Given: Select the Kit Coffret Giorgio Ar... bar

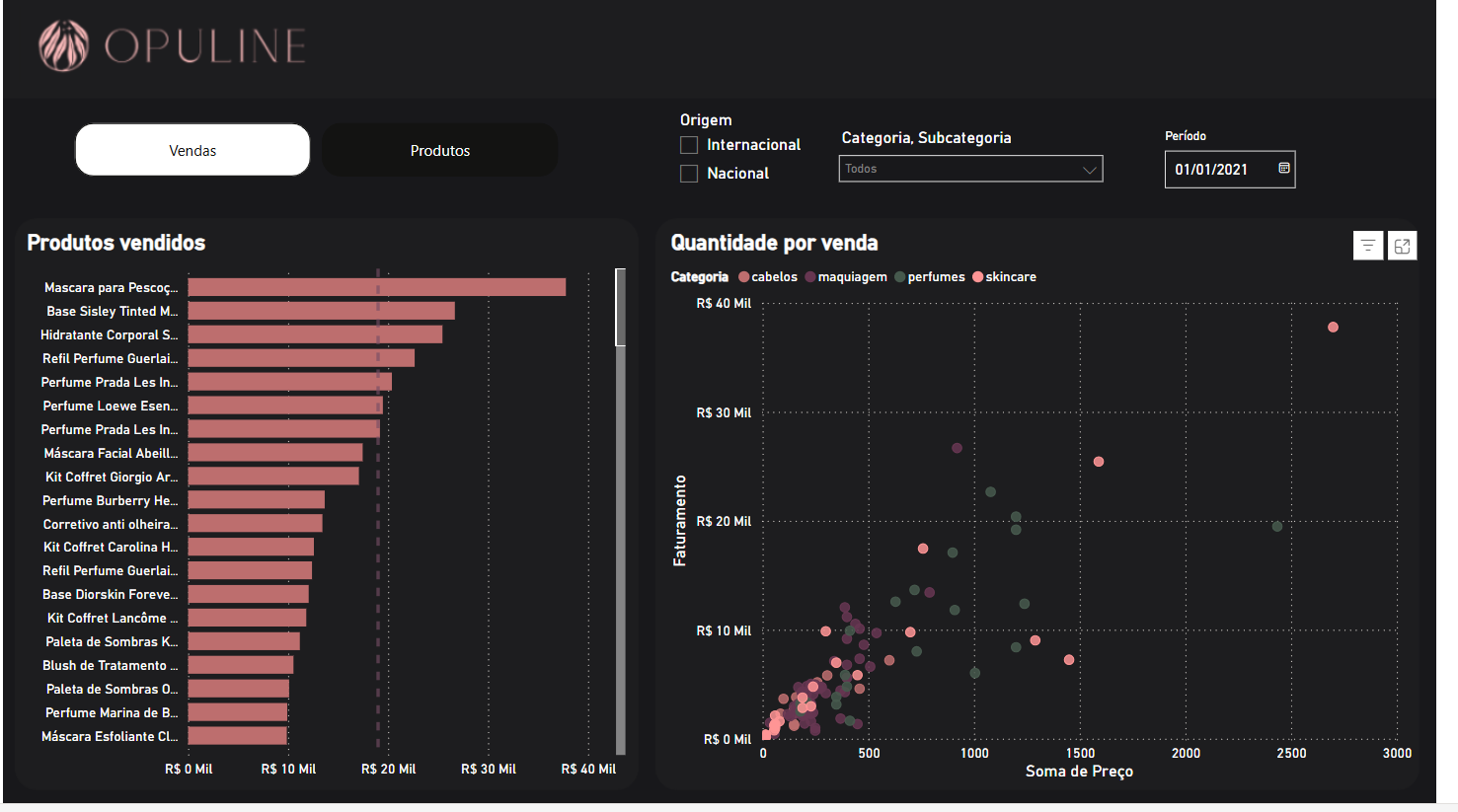Looking at the screenshot, I should [x=273, y=477].
